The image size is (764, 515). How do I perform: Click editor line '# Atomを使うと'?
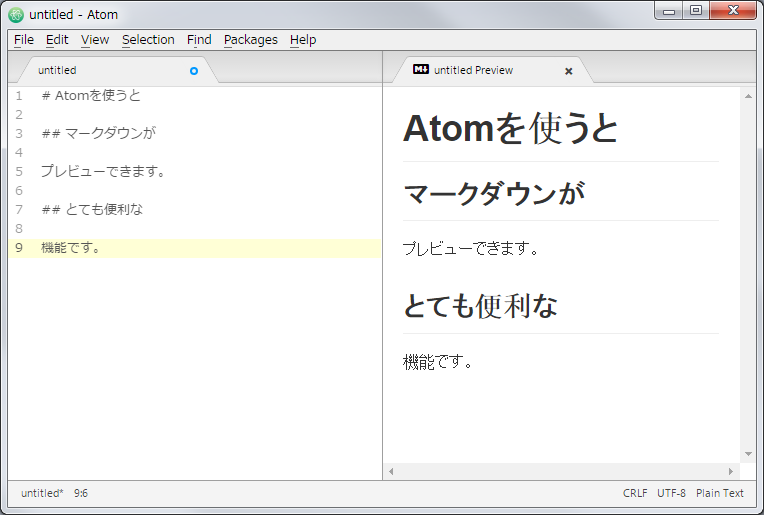coord(91,95)
